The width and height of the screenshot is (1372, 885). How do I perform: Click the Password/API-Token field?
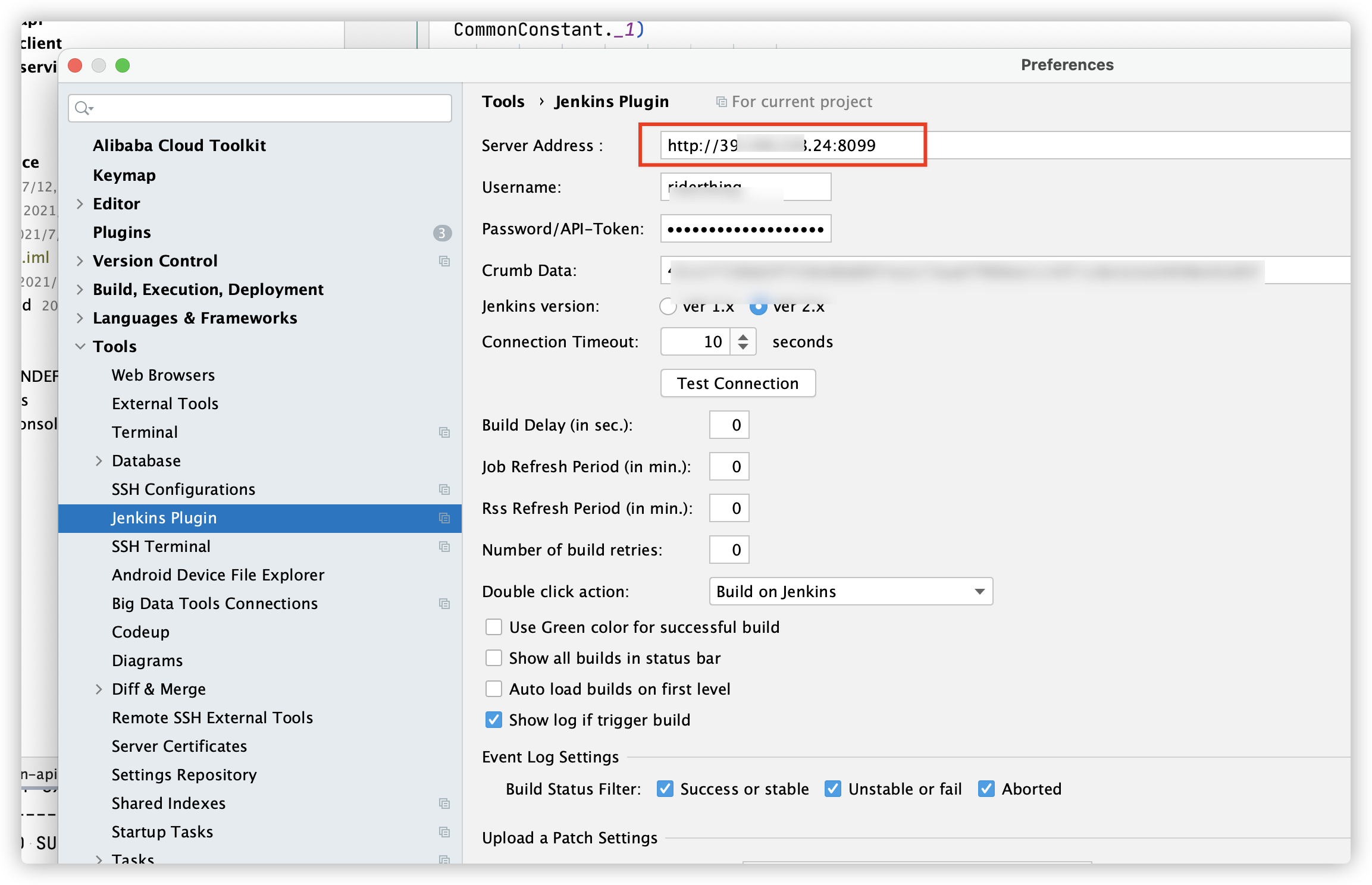click(745, 229)
